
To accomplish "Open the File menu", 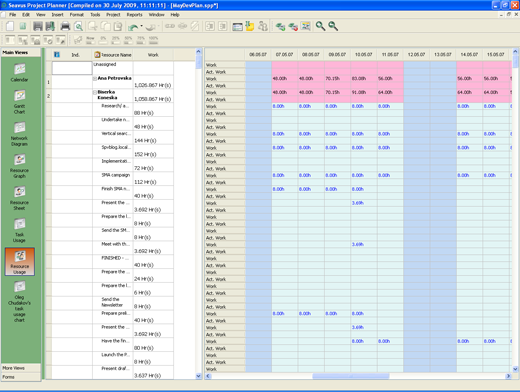I will point(13,15).
